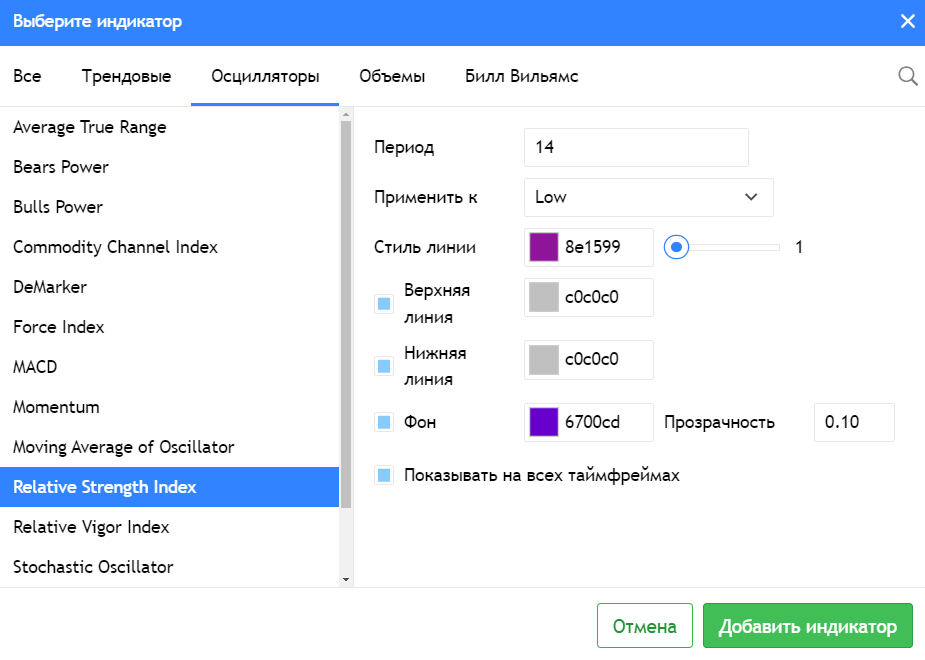Open the purple line style color swatch
The width and height of the screenshot is (925, 660).
[543, 247]
